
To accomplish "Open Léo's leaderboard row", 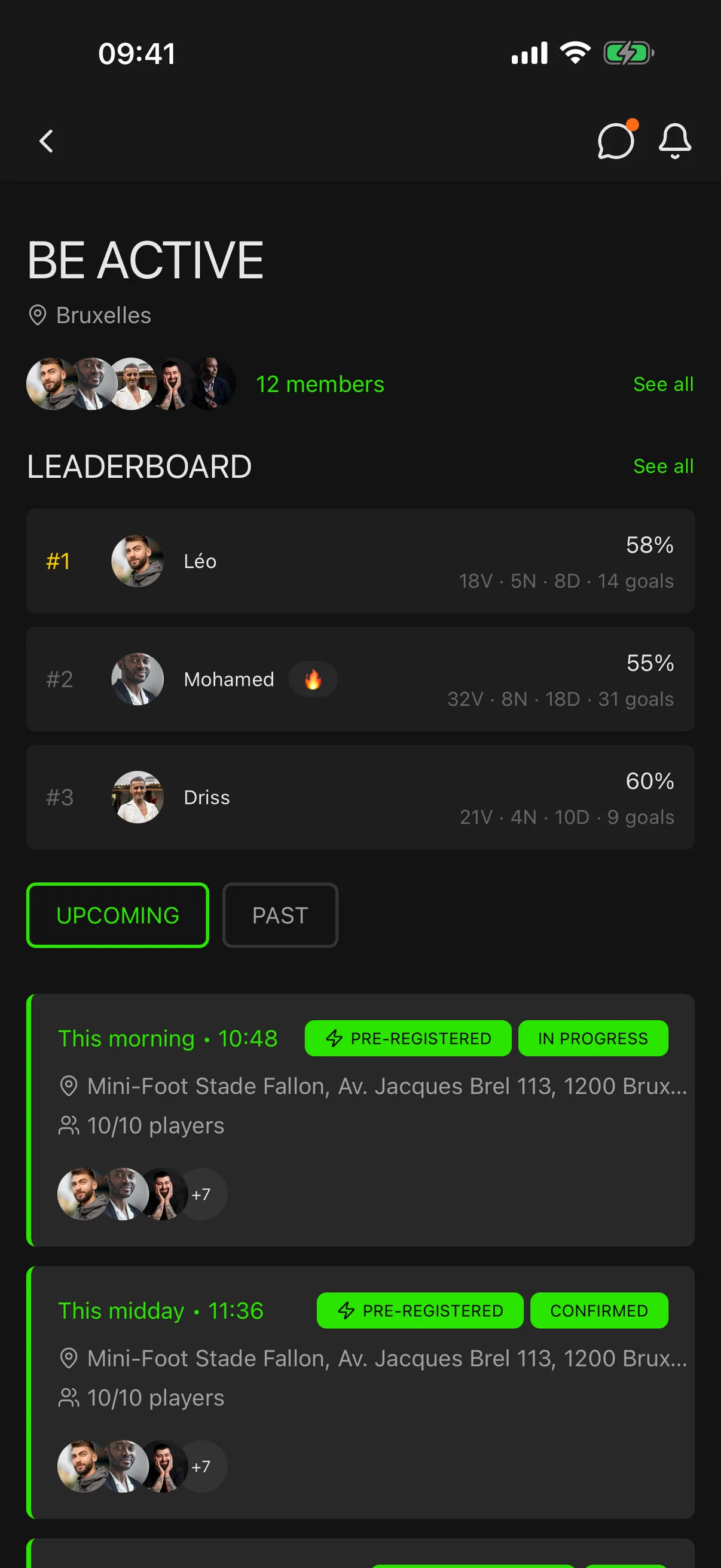I will 360,560.
